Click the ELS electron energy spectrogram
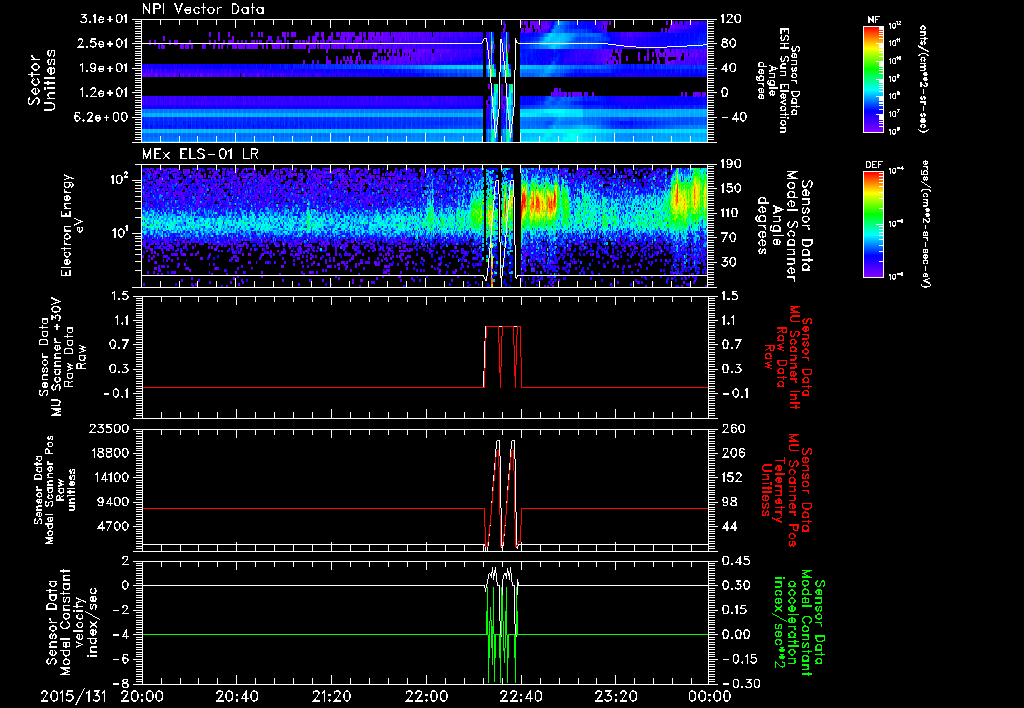Image resolution: width=1024 pixels, height=708 pixels. pyautogui.click(x=425, y=226)
